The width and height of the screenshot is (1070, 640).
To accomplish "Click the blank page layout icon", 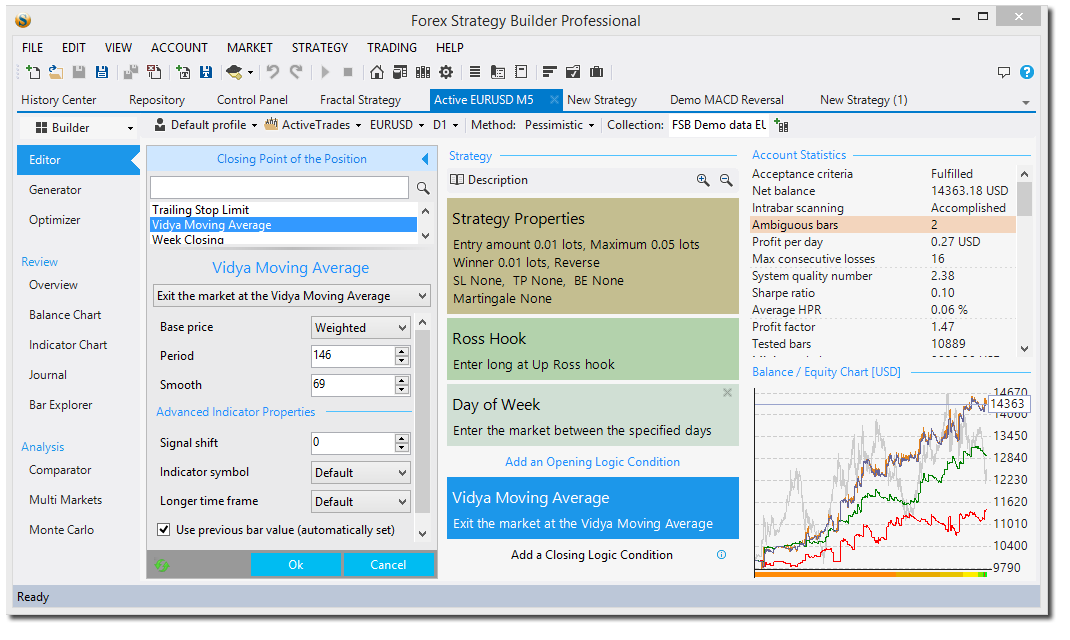I will tap(521, 72).
